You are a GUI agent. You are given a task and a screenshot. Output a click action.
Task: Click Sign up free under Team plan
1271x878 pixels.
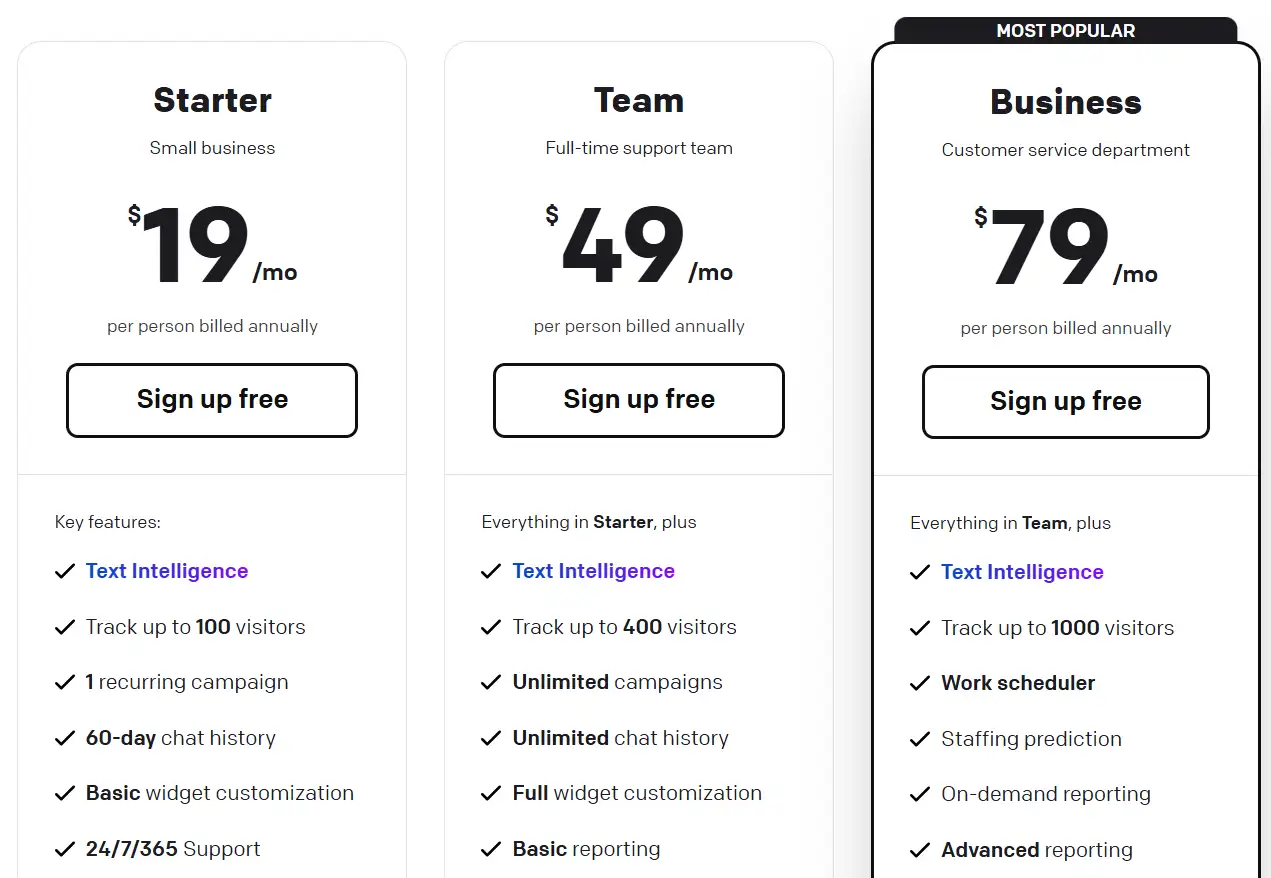(639, 400)
